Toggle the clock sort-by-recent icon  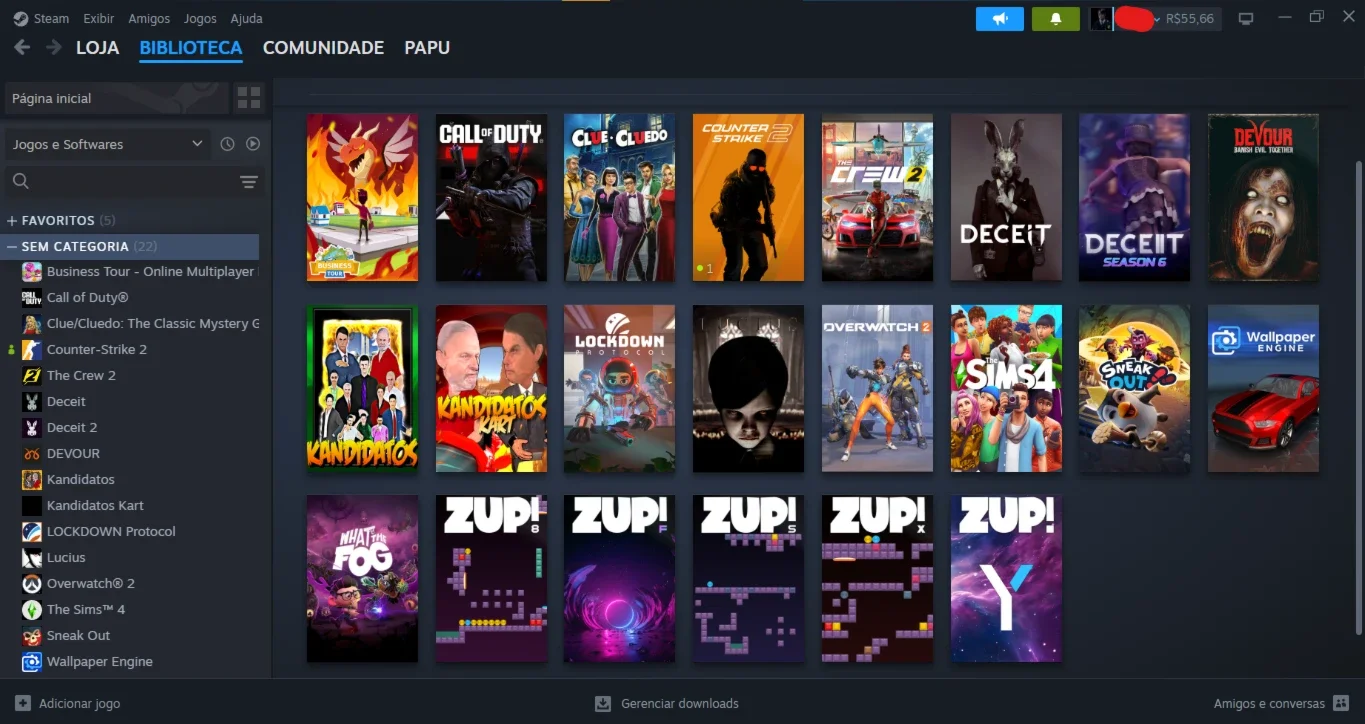[x=227, y=144]
